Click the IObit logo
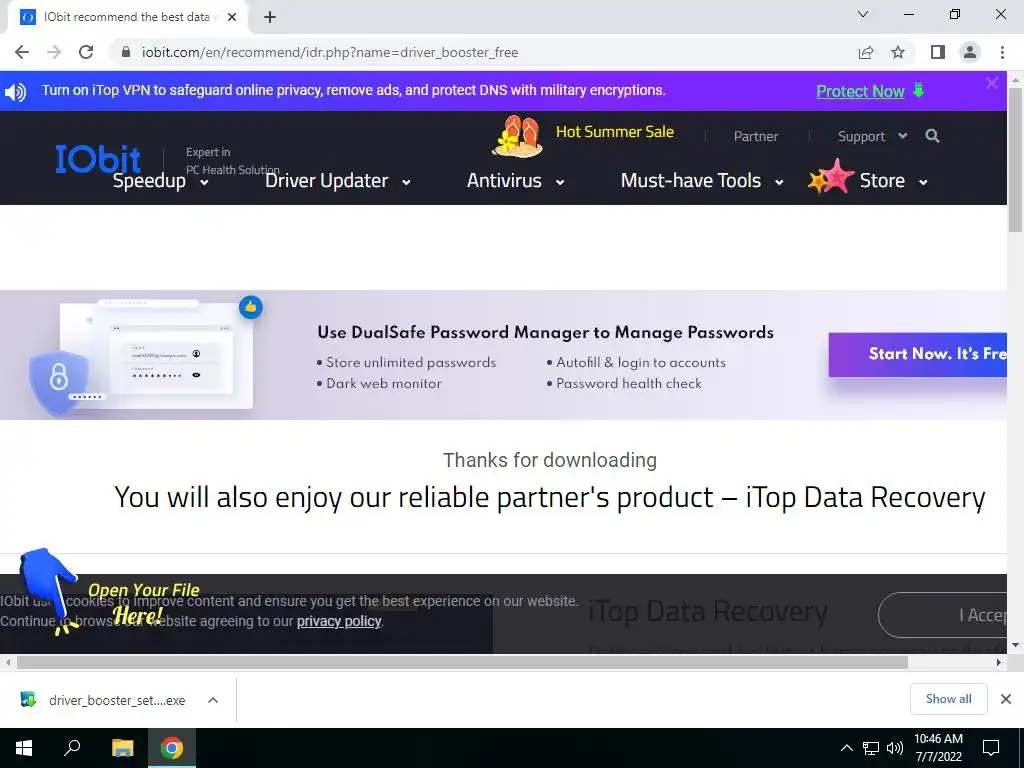1024x768 pixels. (x=98, y=159)
